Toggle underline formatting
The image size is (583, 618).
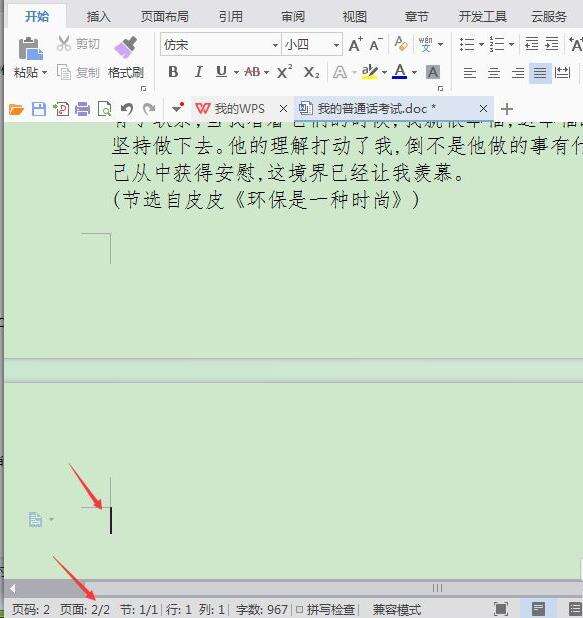click(x=221, y=72)
